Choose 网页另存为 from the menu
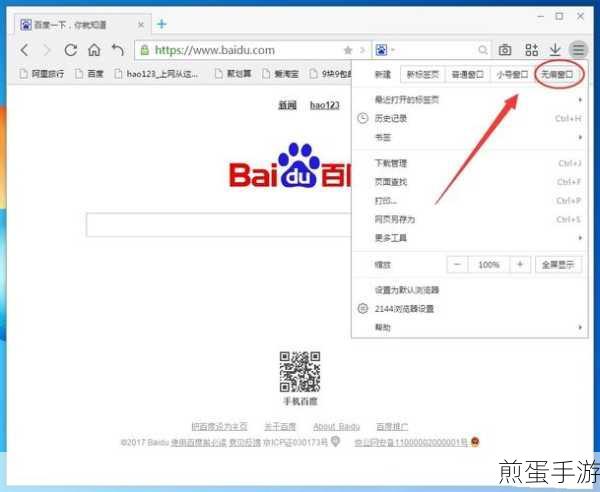This screenshot has width=600, height=492. coord(469,219)
